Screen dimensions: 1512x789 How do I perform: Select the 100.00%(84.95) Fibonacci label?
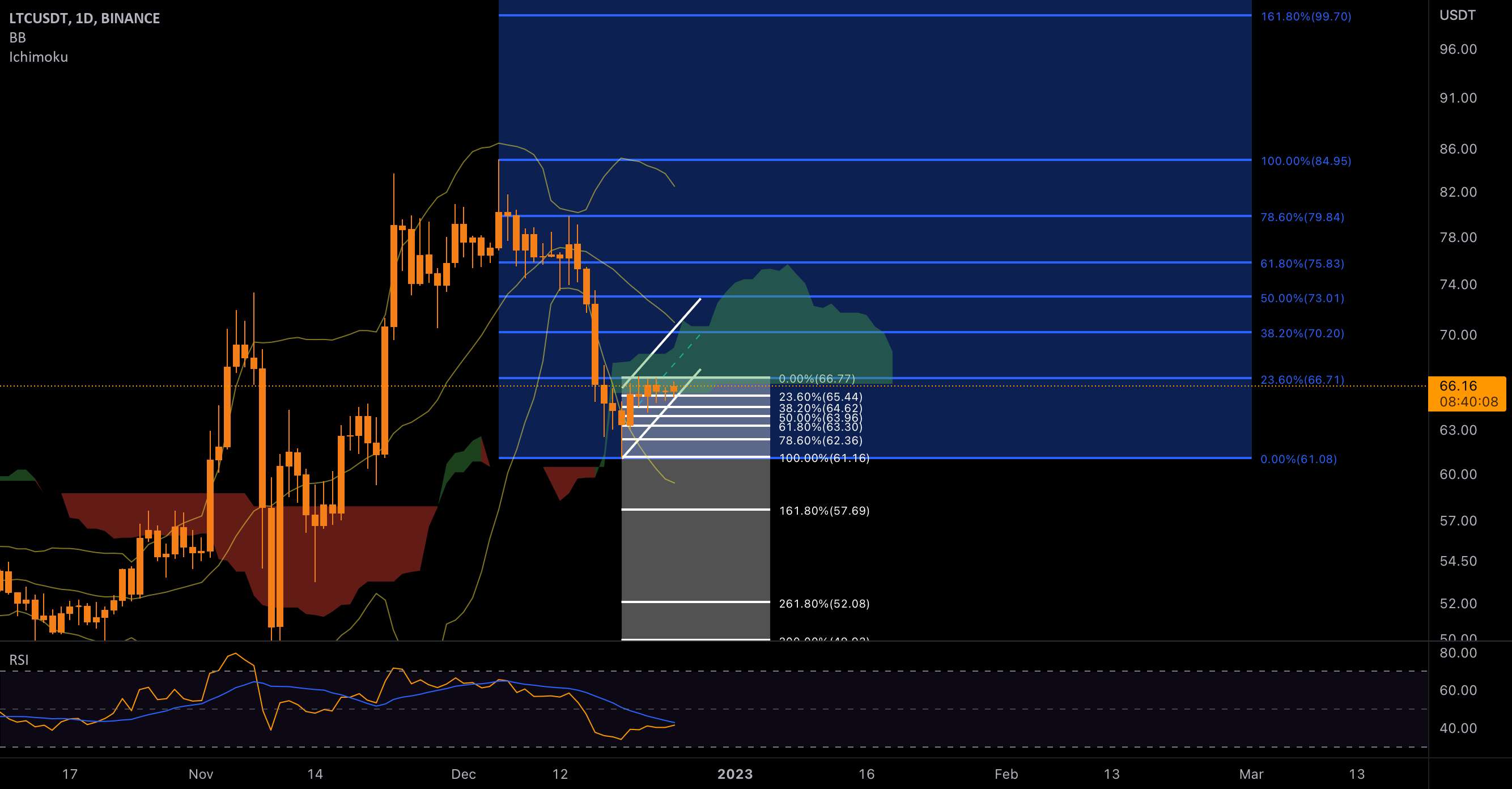1306,161
